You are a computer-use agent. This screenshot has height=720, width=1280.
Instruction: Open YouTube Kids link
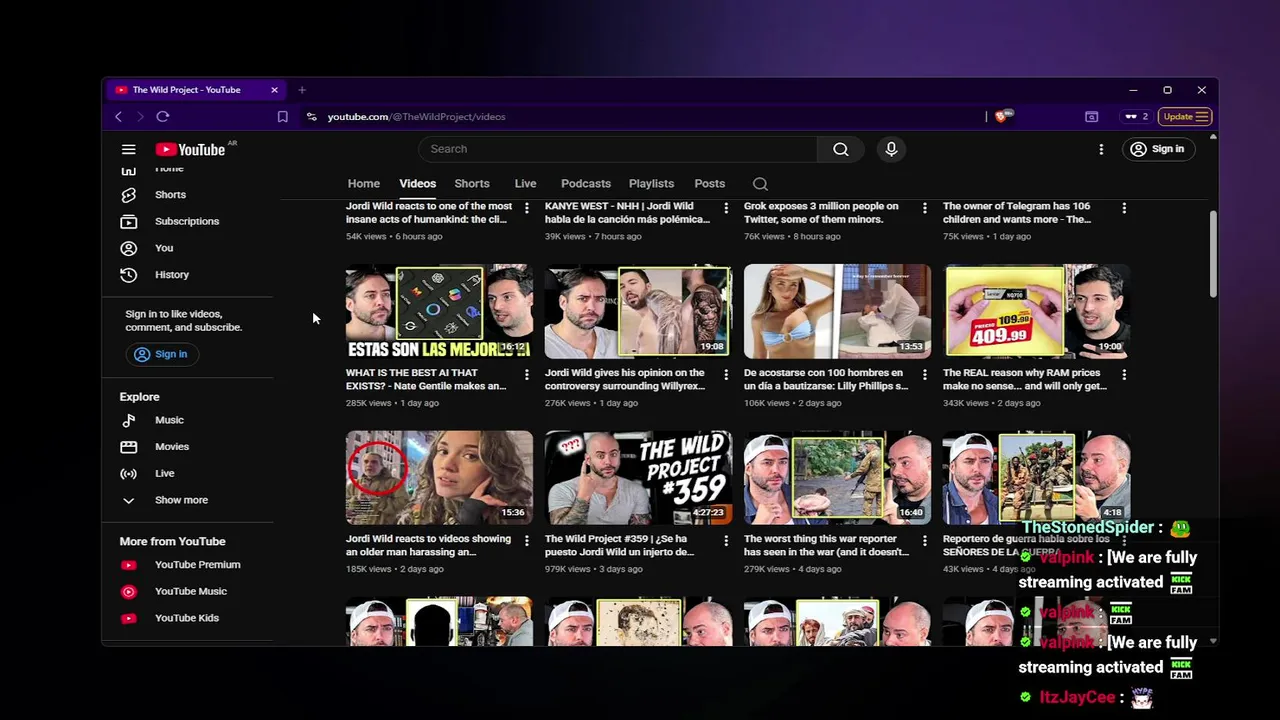pos(186,618)
